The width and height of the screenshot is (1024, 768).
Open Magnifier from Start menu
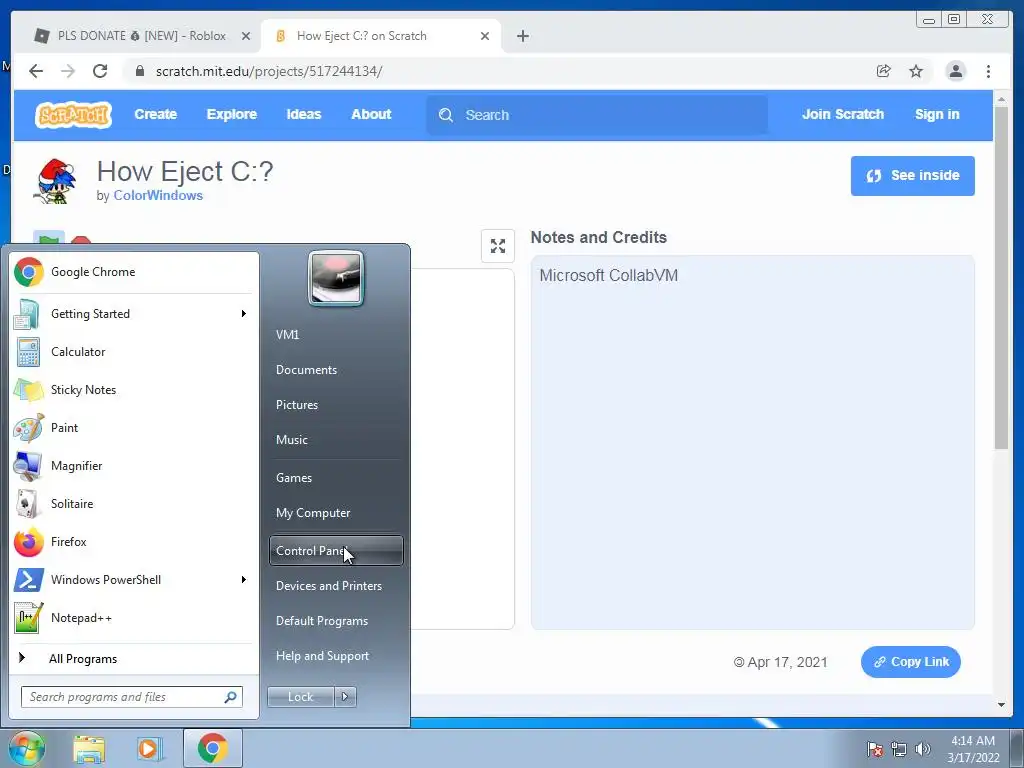(133, 466)
